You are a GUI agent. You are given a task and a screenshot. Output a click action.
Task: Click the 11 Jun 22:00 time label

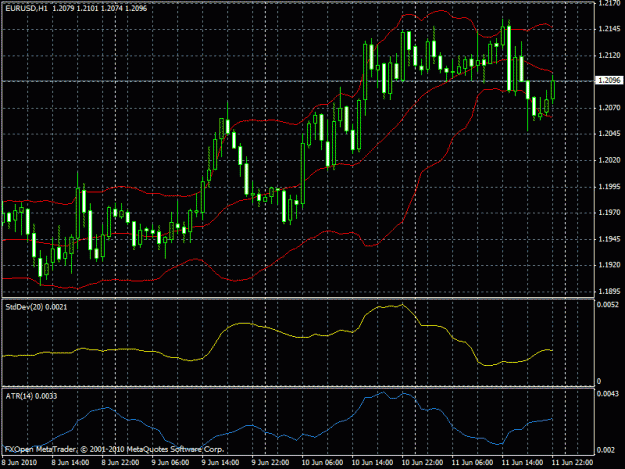point(572,463)
